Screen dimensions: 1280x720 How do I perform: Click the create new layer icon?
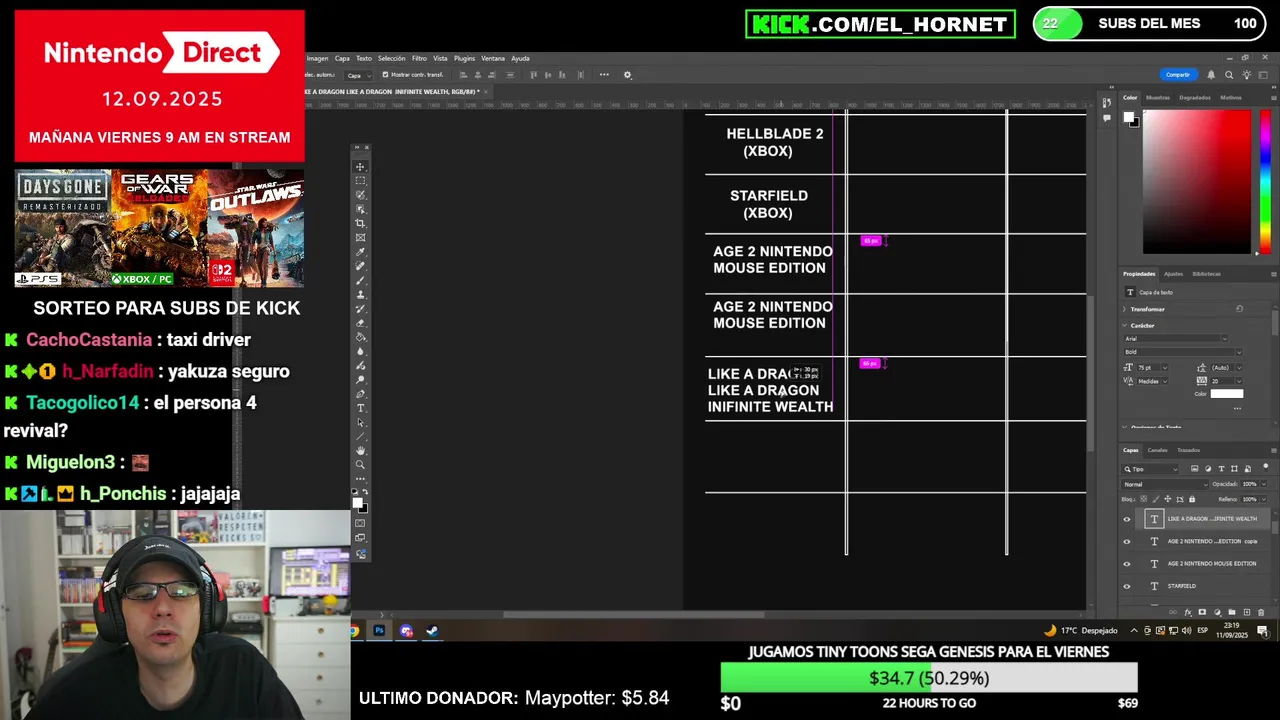click(x=1247, y=612)
